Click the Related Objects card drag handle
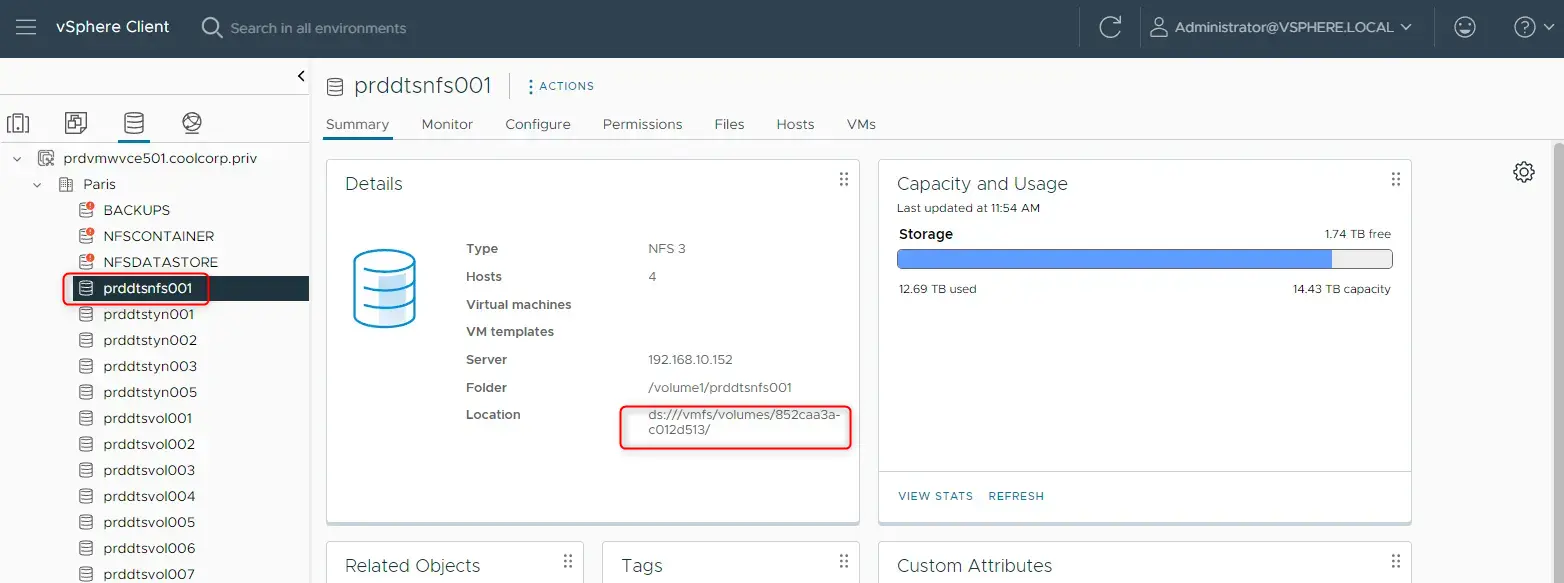This screenshot has width=1564, height=583. click(568, 561)
